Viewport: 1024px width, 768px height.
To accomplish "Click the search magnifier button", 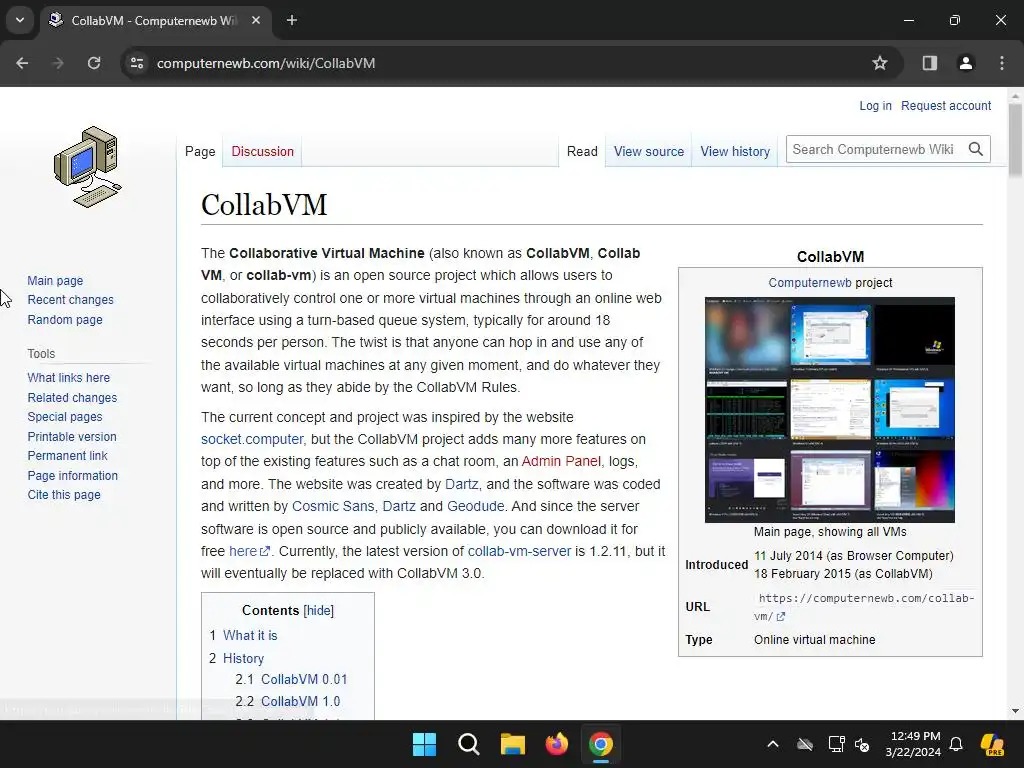I will 976,150.
